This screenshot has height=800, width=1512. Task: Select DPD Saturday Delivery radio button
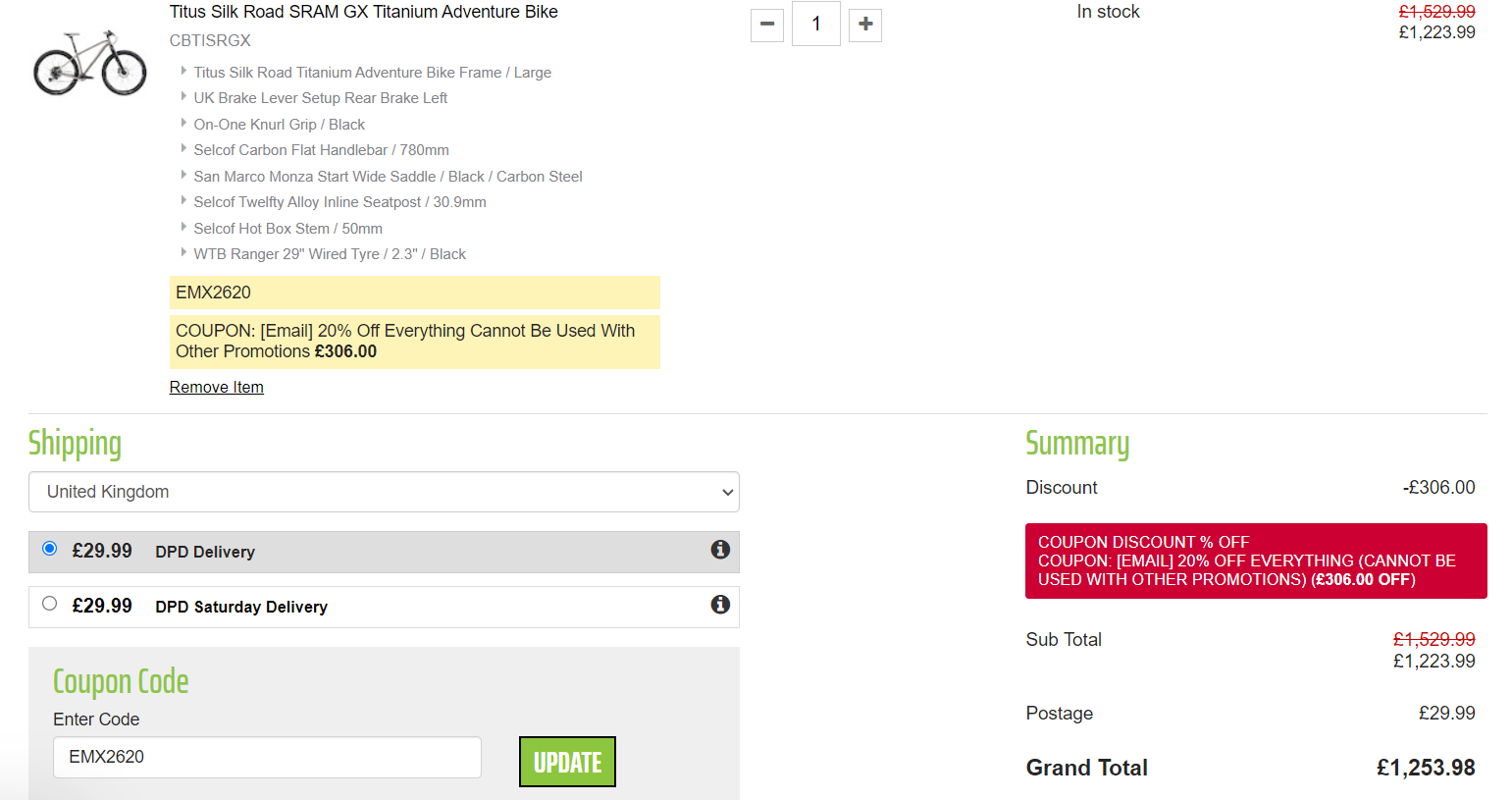pyautogui.click(x=50, y=604)
